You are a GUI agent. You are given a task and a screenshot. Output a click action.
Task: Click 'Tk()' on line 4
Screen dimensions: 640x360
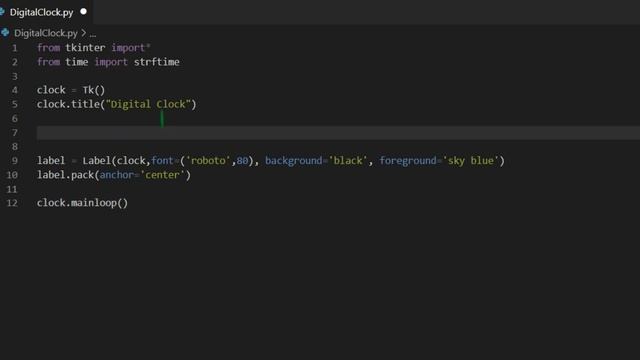[94, 90]
